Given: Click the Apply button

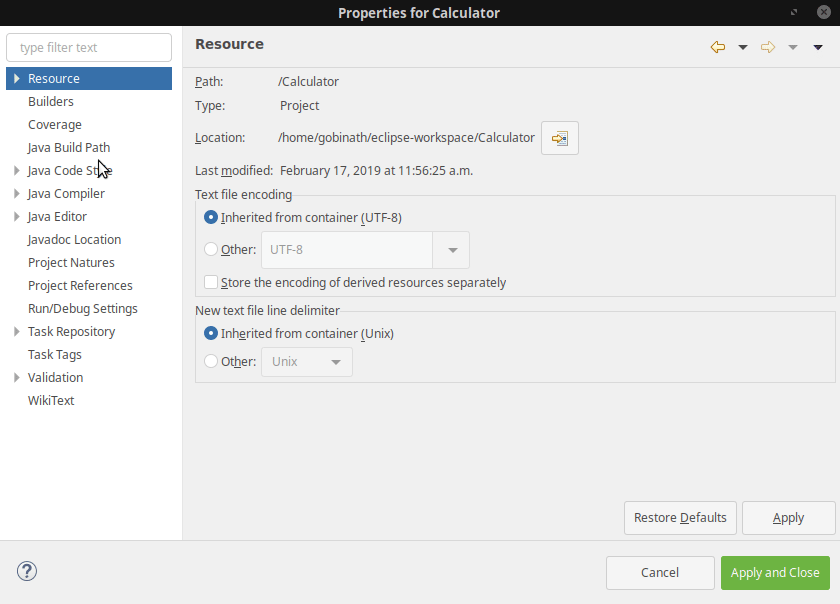Looking at the screenshot, I should pos(788,517).
